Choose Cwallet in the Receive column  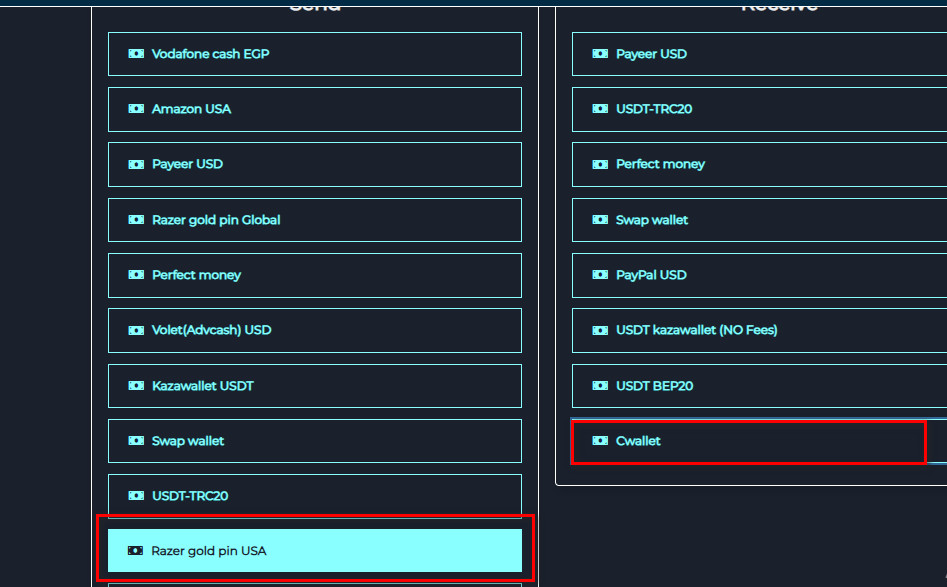point(750,440)
